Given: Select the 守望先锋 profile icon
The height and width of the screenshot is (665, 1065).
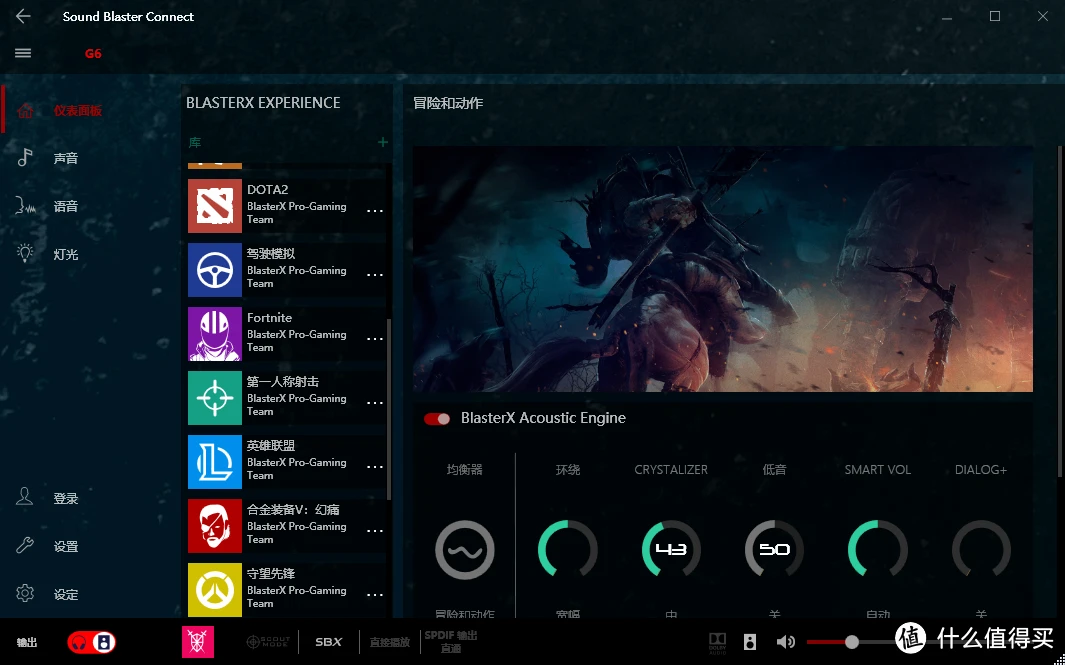Looking at the screenshot, I should 215,590.
